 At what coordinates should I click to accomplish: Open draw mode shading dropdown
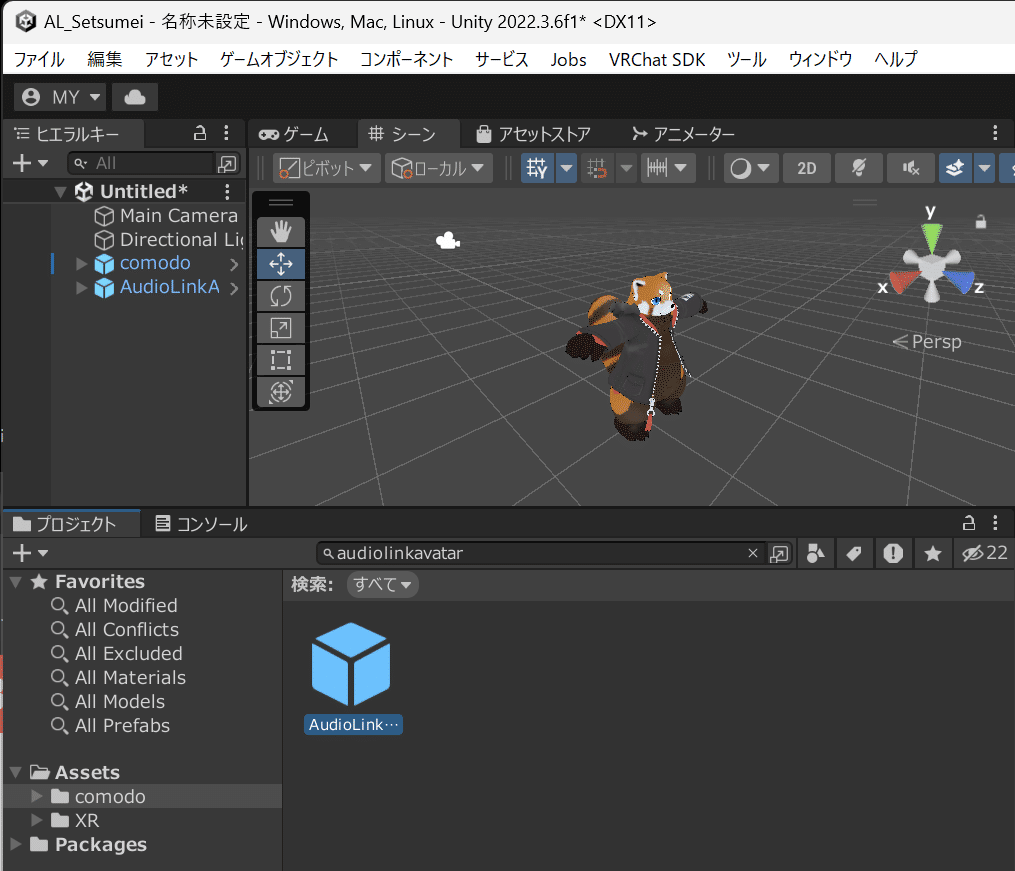(x=750, y=168)
